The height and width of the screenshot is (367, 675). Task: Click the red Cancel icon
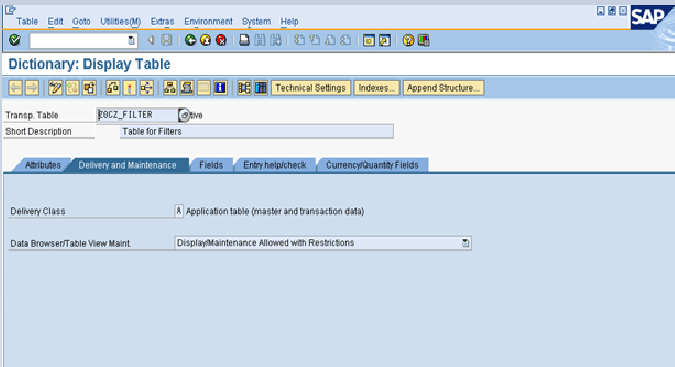click(x=221, y=40)
